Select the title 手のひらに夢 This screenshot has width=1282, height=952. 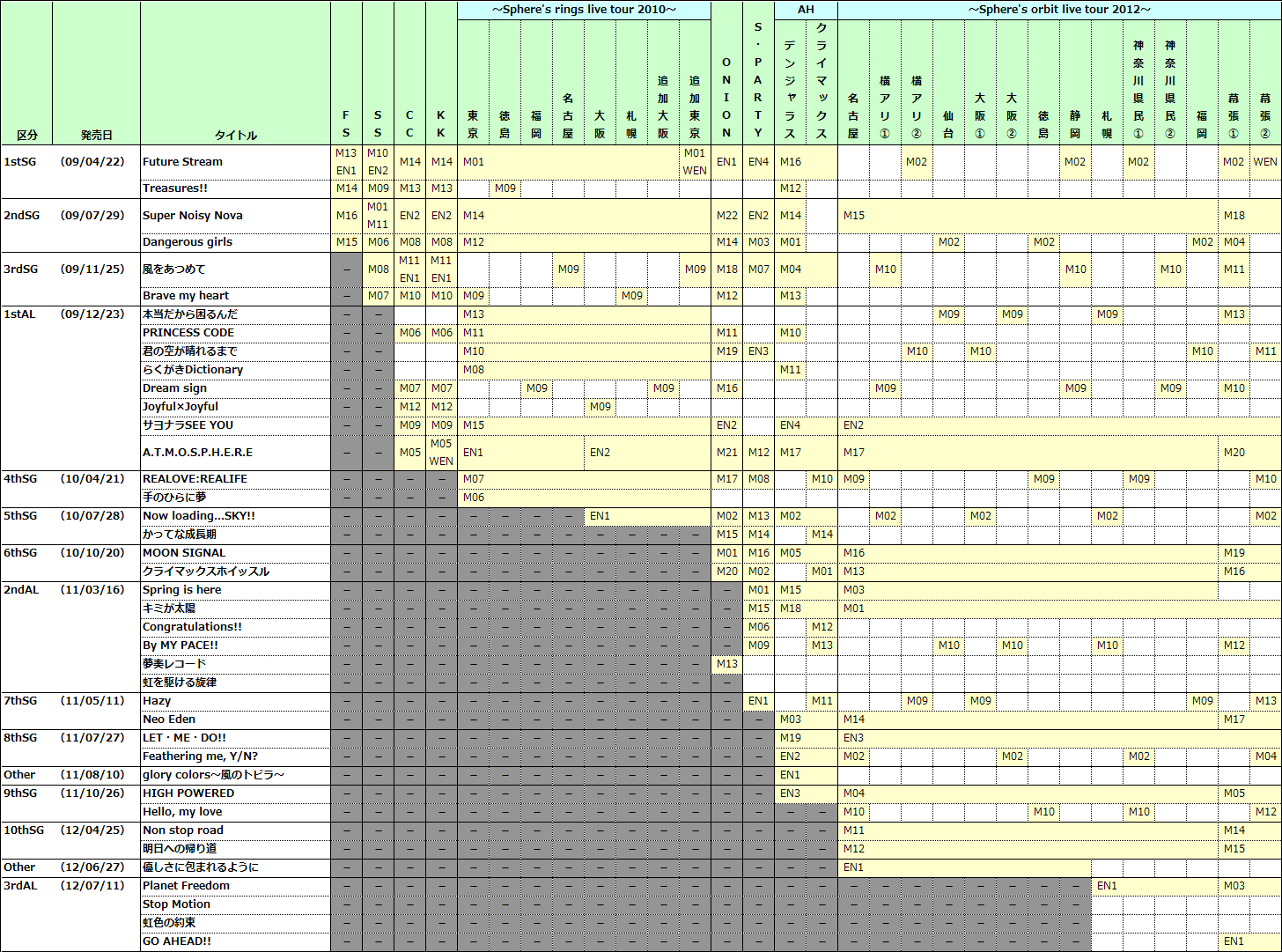point(174,498)
